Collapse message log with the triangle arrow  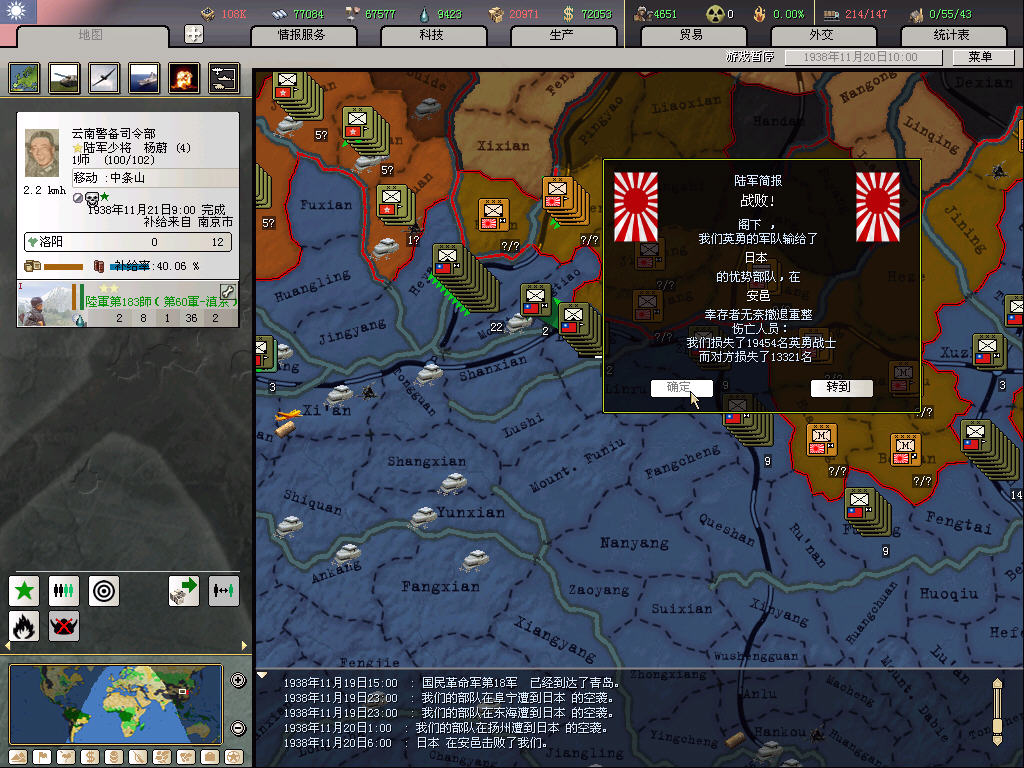coord(263,675)
